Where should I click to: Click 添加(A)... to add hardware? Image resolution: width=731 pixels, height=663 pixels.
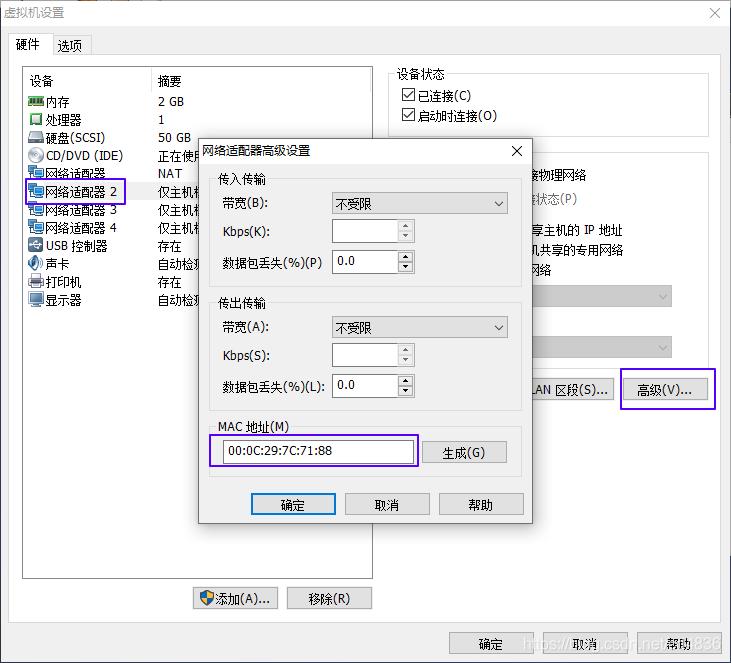tap(235, 598)
